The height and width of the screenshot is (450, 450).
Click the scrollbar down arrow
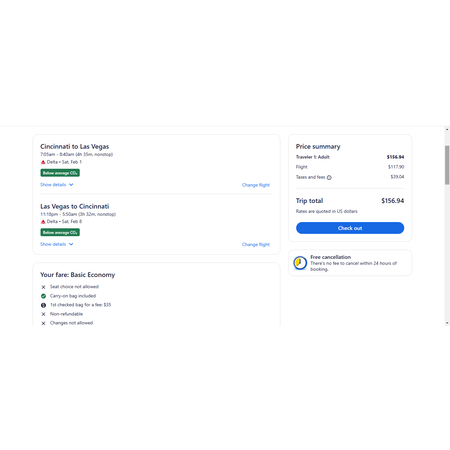[447, 323]
